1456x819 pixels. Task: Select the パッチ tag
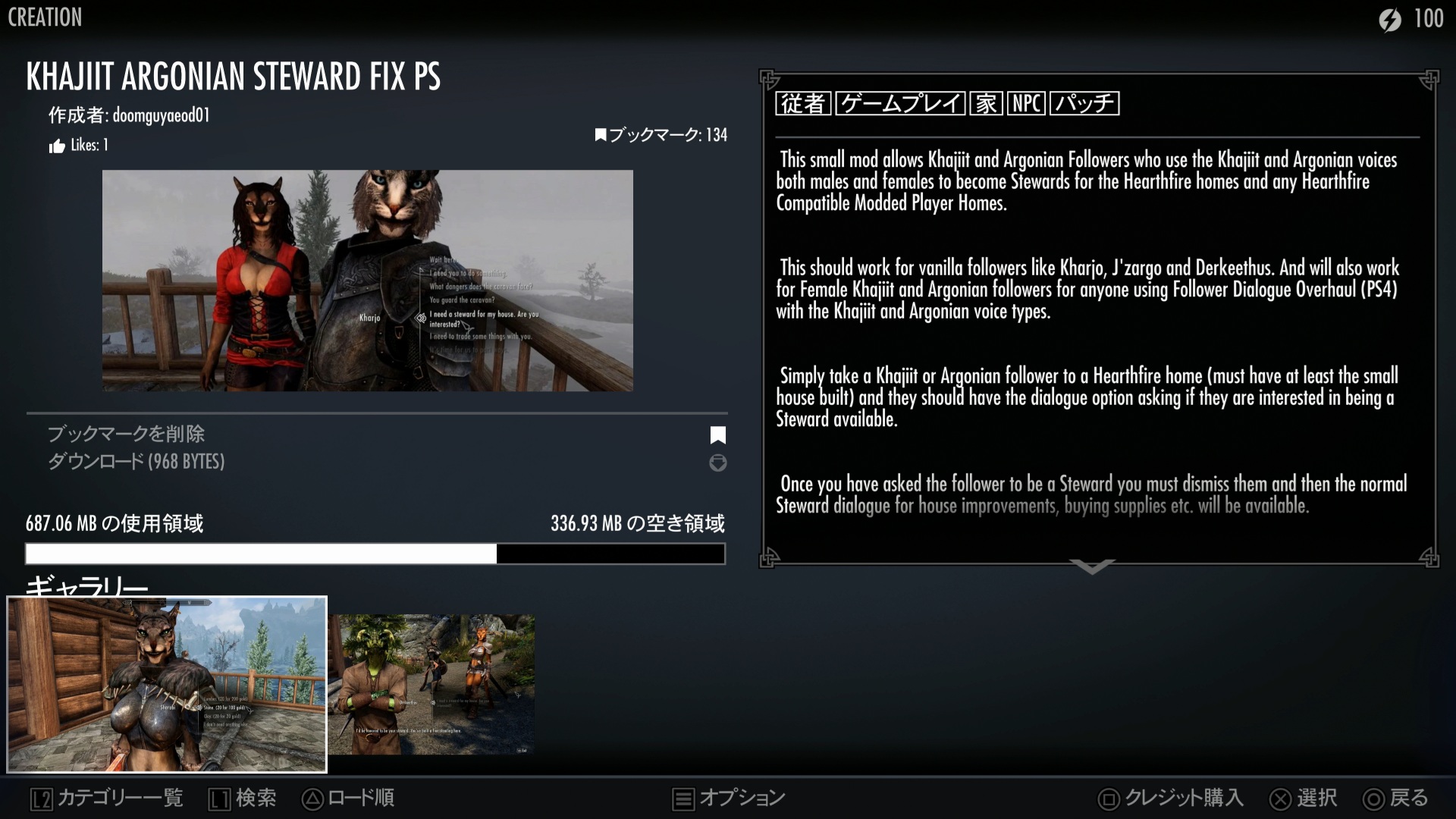pyautogui.click(x=1084, y=103)
